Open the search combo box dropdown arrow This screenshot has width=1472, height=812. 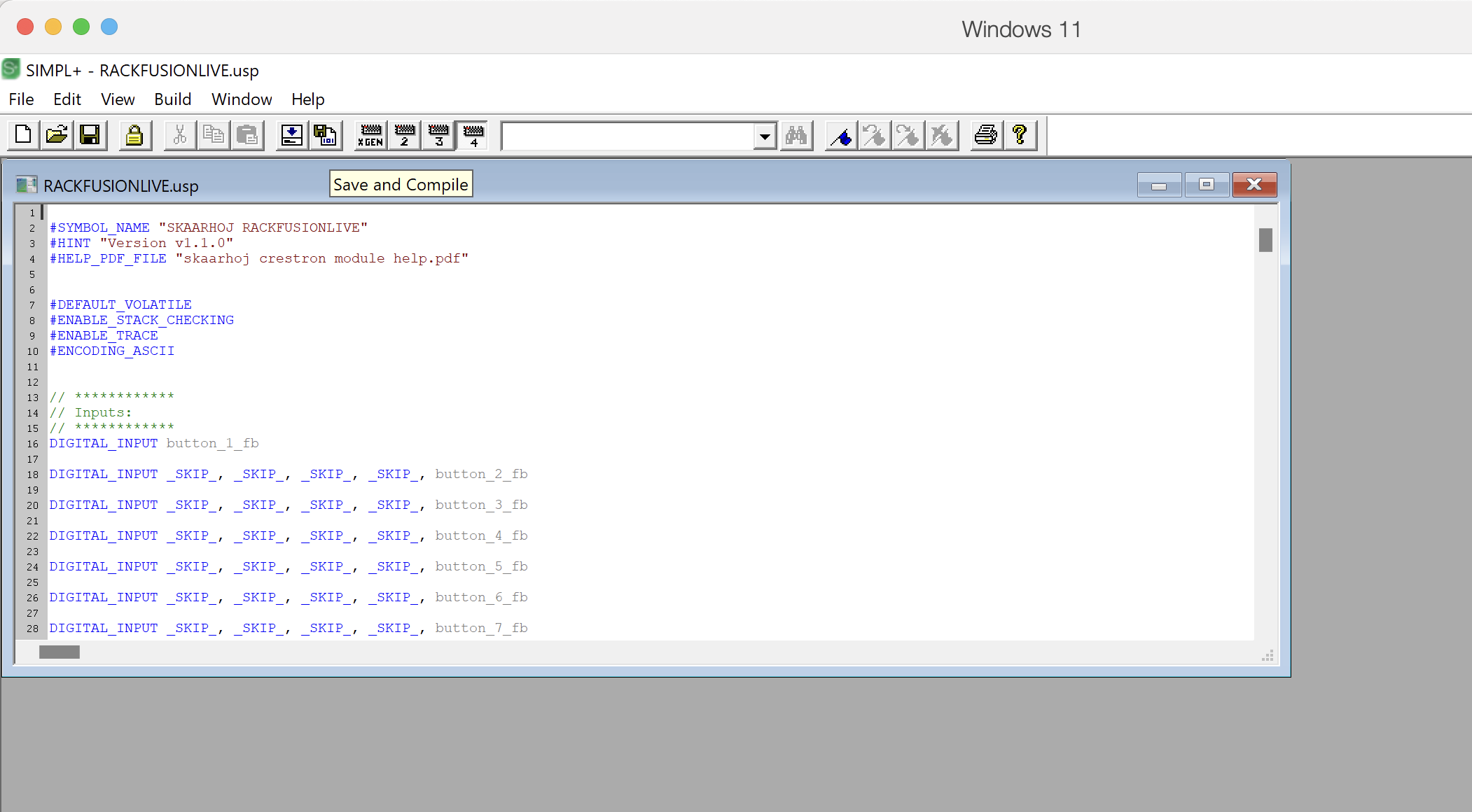pyautogui.click(x=765, y=136)
